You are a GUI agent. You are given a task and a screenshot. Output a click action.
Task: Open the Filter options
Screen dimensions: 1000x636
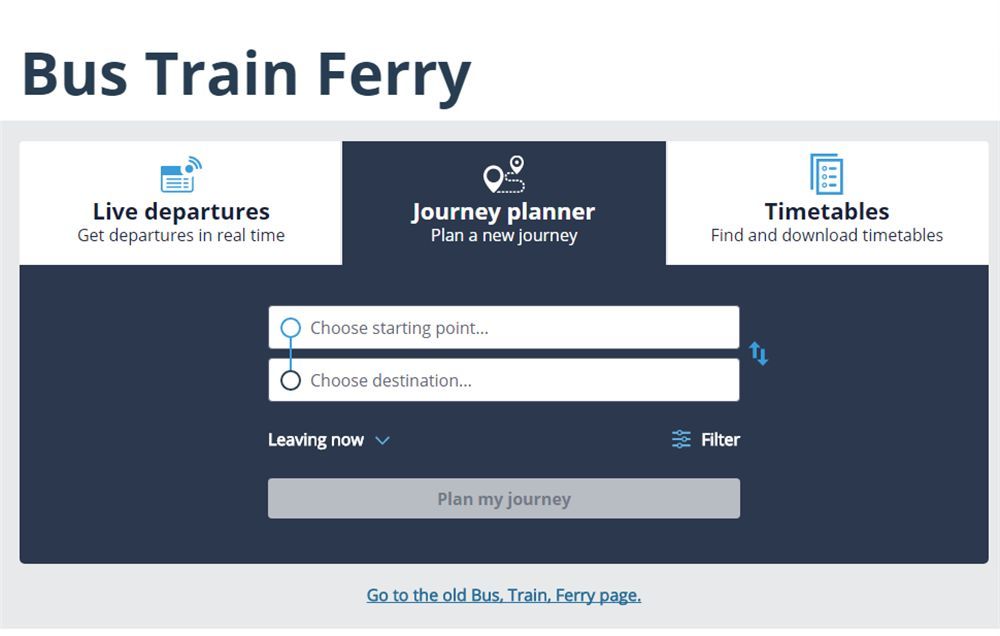(705, 440)
